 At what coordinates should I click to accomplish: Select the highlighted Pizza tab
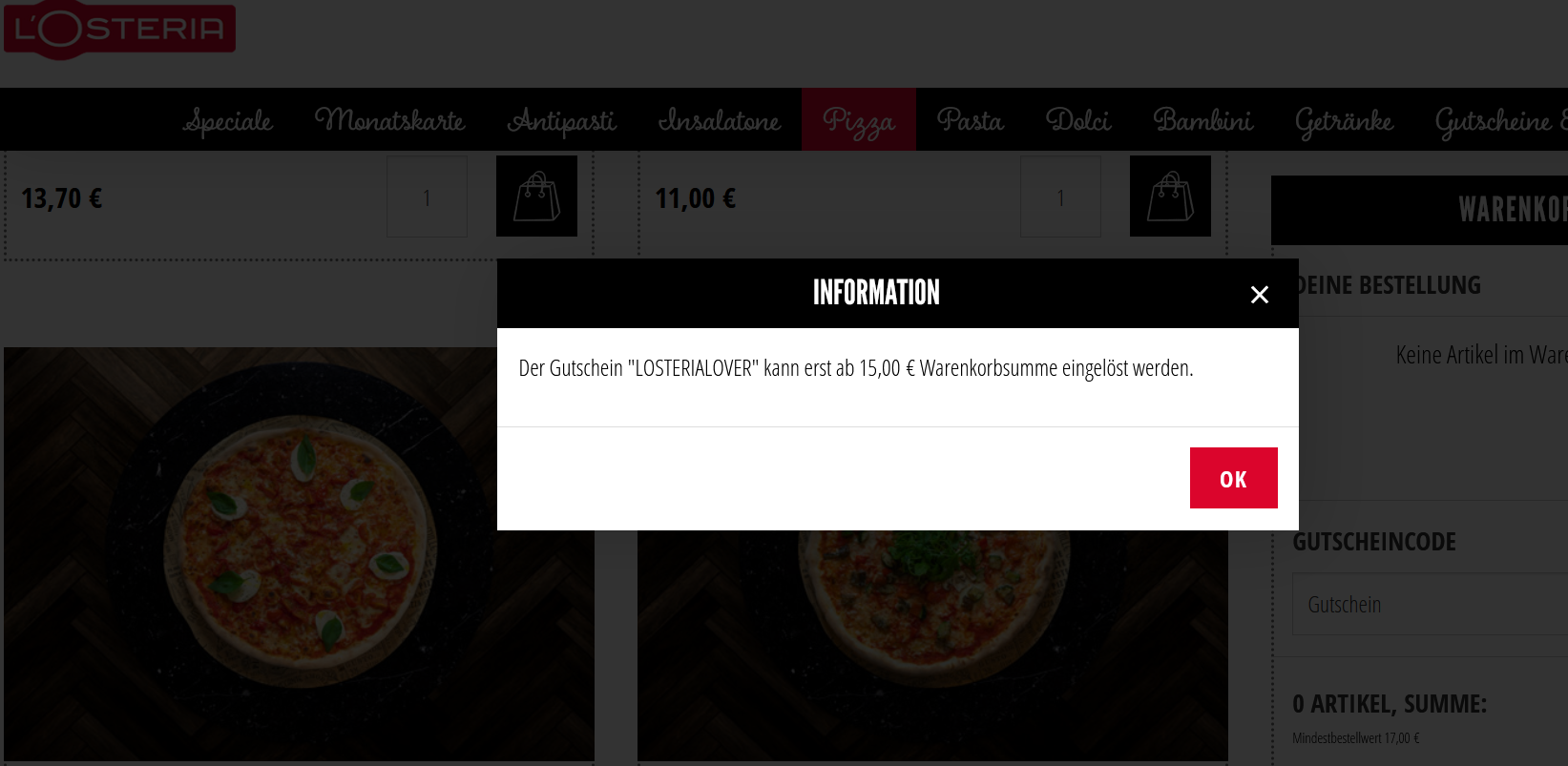859,120
